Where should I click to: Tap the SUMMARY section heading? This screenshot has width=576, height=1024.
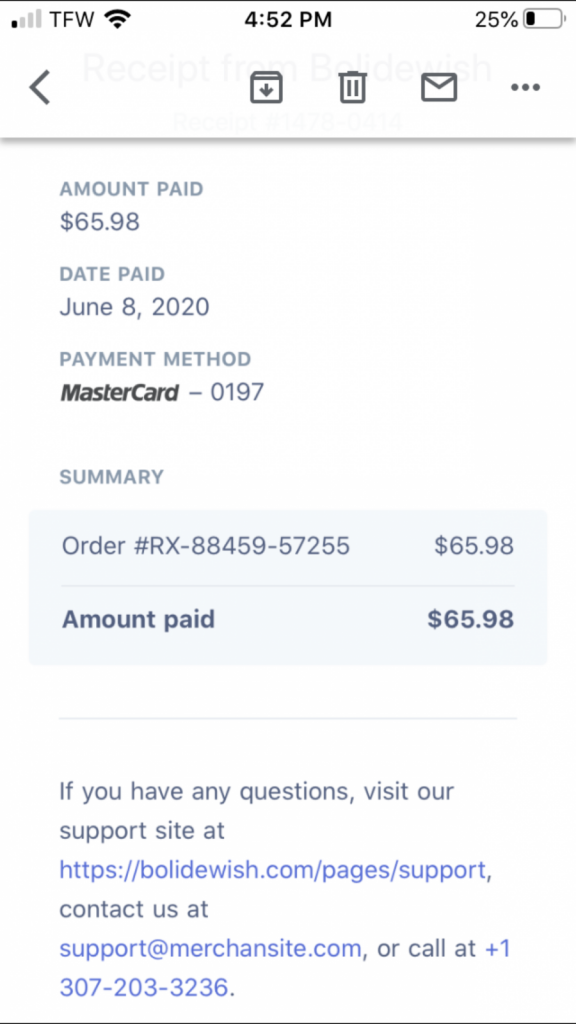click(x=112, y=477)
